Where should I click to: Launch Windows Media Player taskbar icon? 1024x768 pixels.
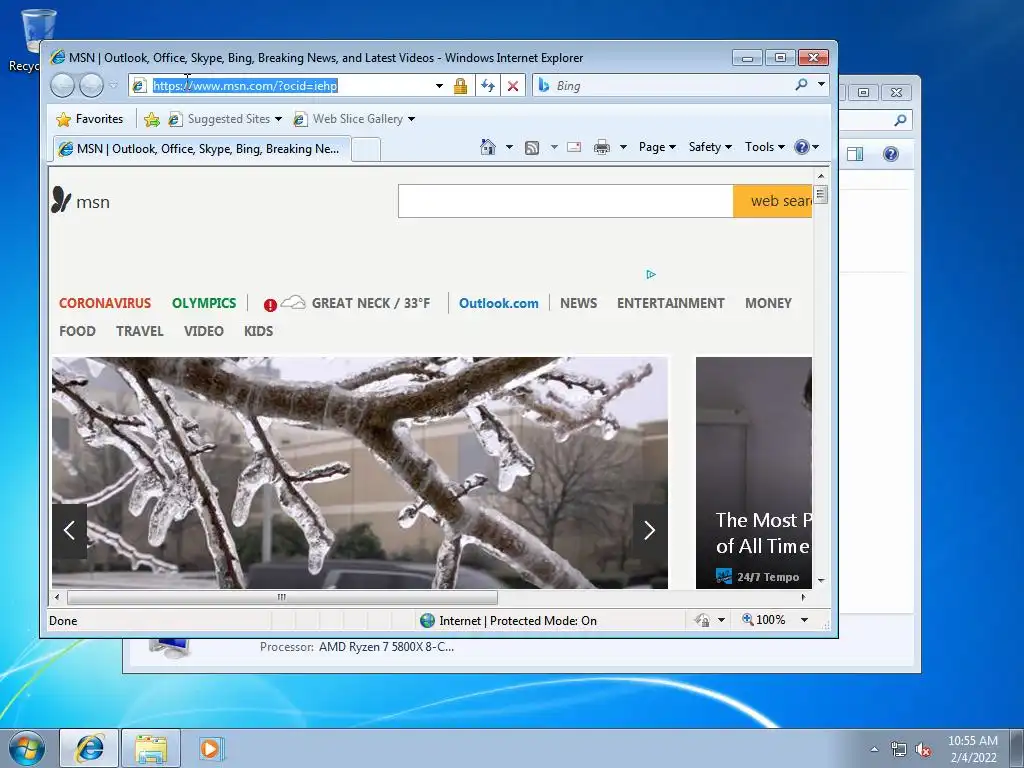coord(212,748)
